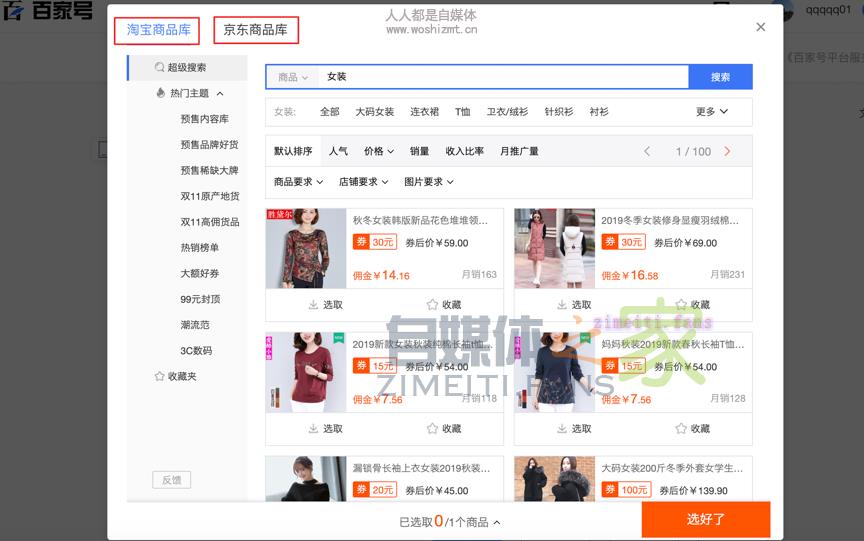The image size is (864, 541).
Task: Click next page arrow beside 1 / 100
Action: coord(727,151)
